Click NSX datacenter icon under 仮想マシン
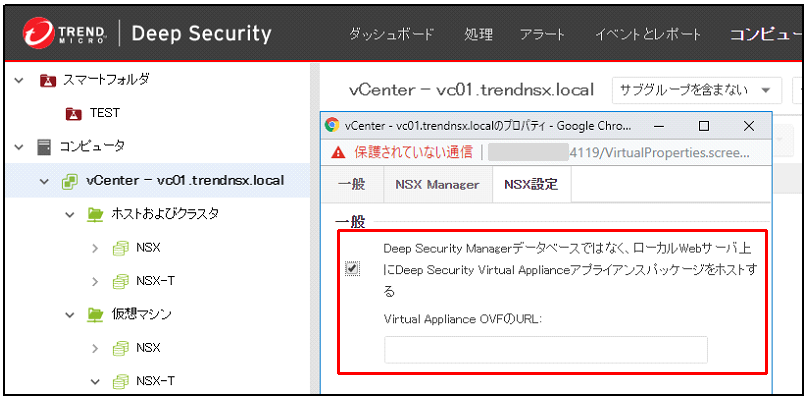The height and width of the screenshot is (401, 809). coord(120,348)
